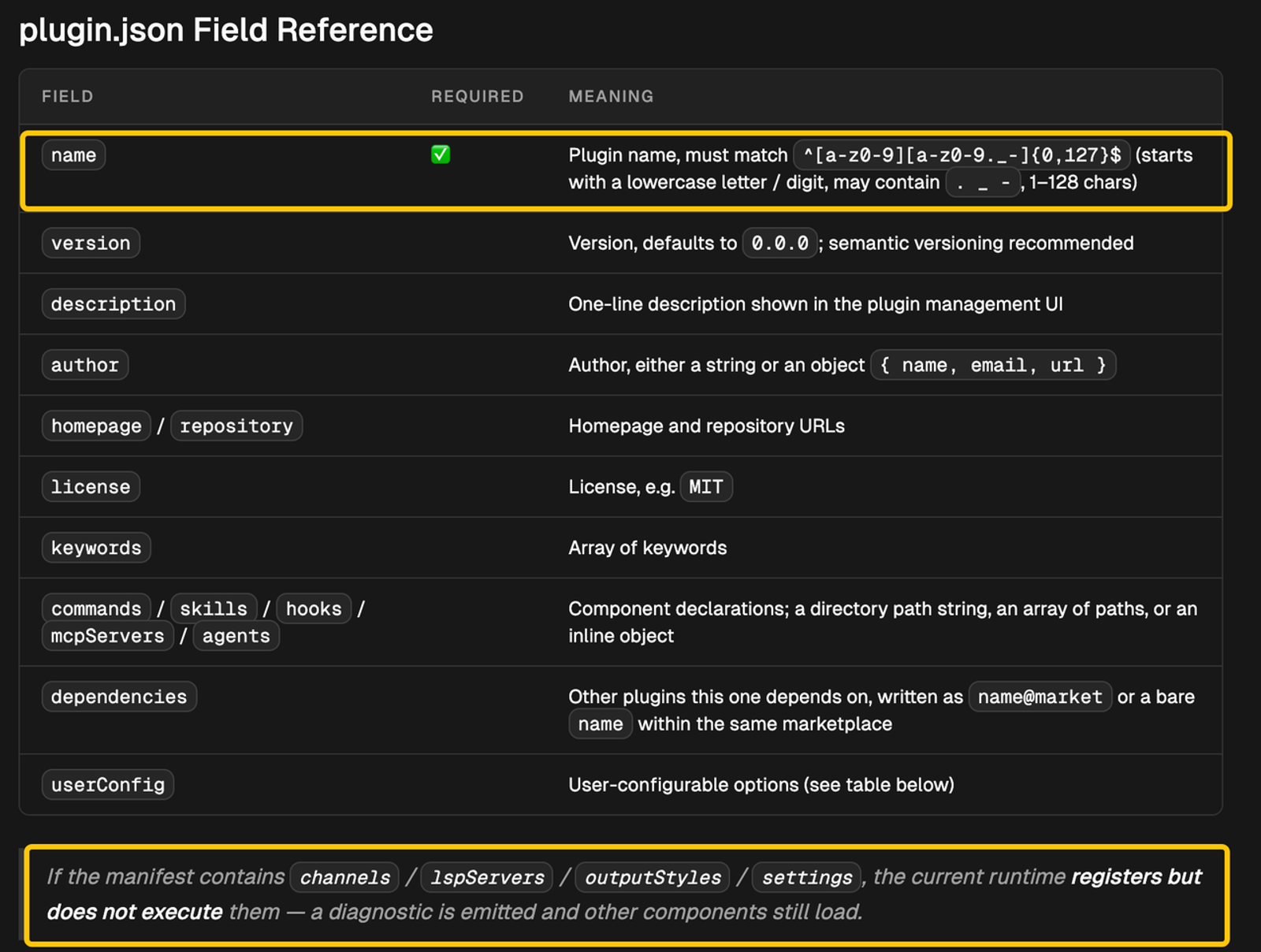Select the 'name' field code tag
Screen dimensions: 1261x952
pyautogui.click(x=73, y=155)
